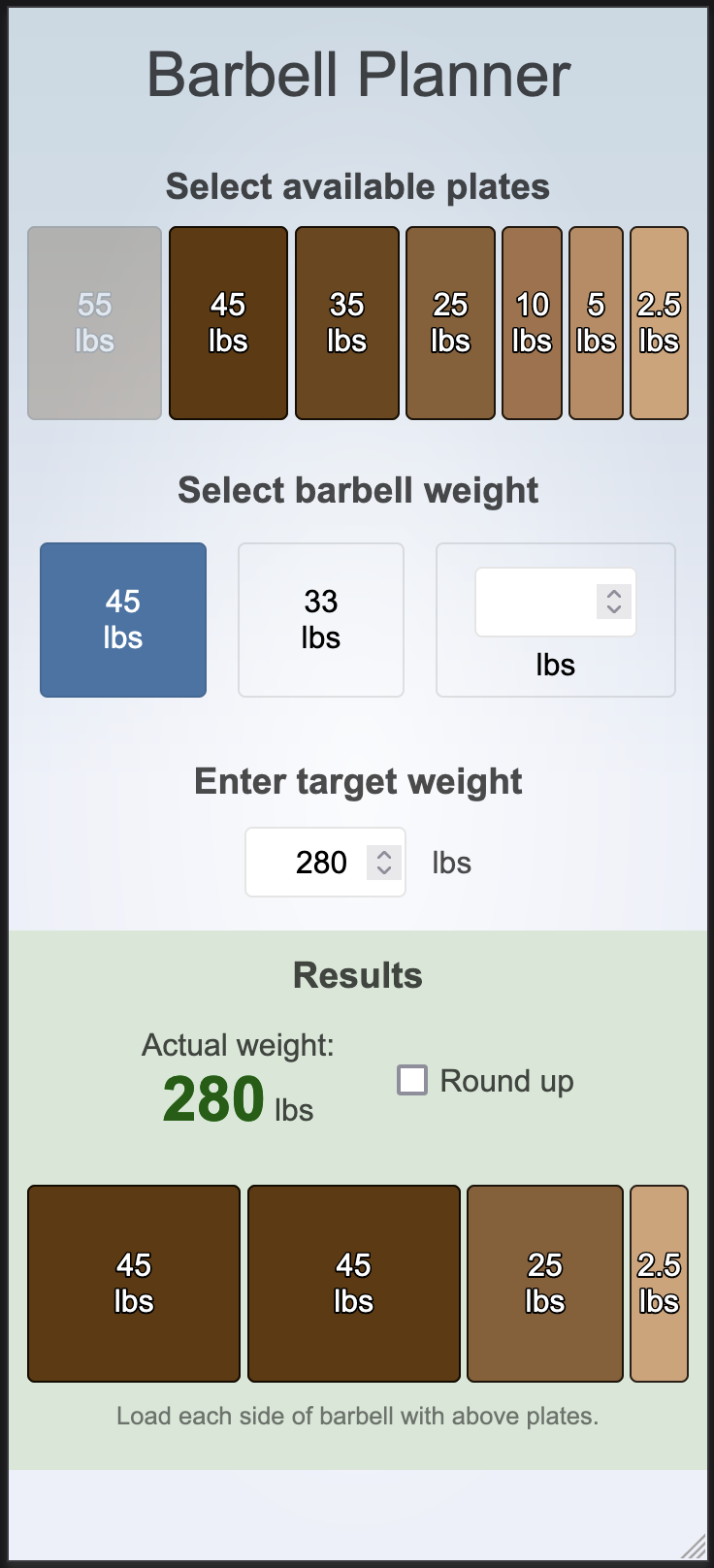Select the 2.5 lbs plate

point(659,323)
